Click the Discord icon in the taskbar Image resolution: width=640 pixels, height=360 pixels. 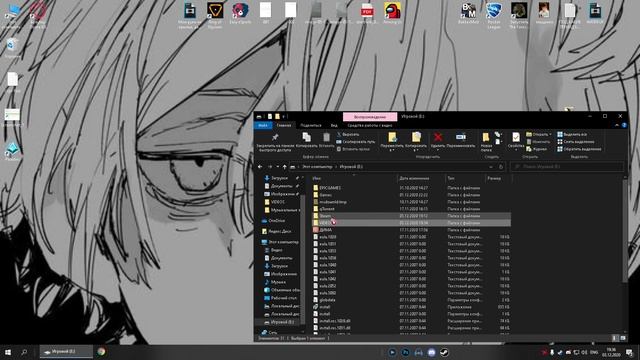coord(431,352)
